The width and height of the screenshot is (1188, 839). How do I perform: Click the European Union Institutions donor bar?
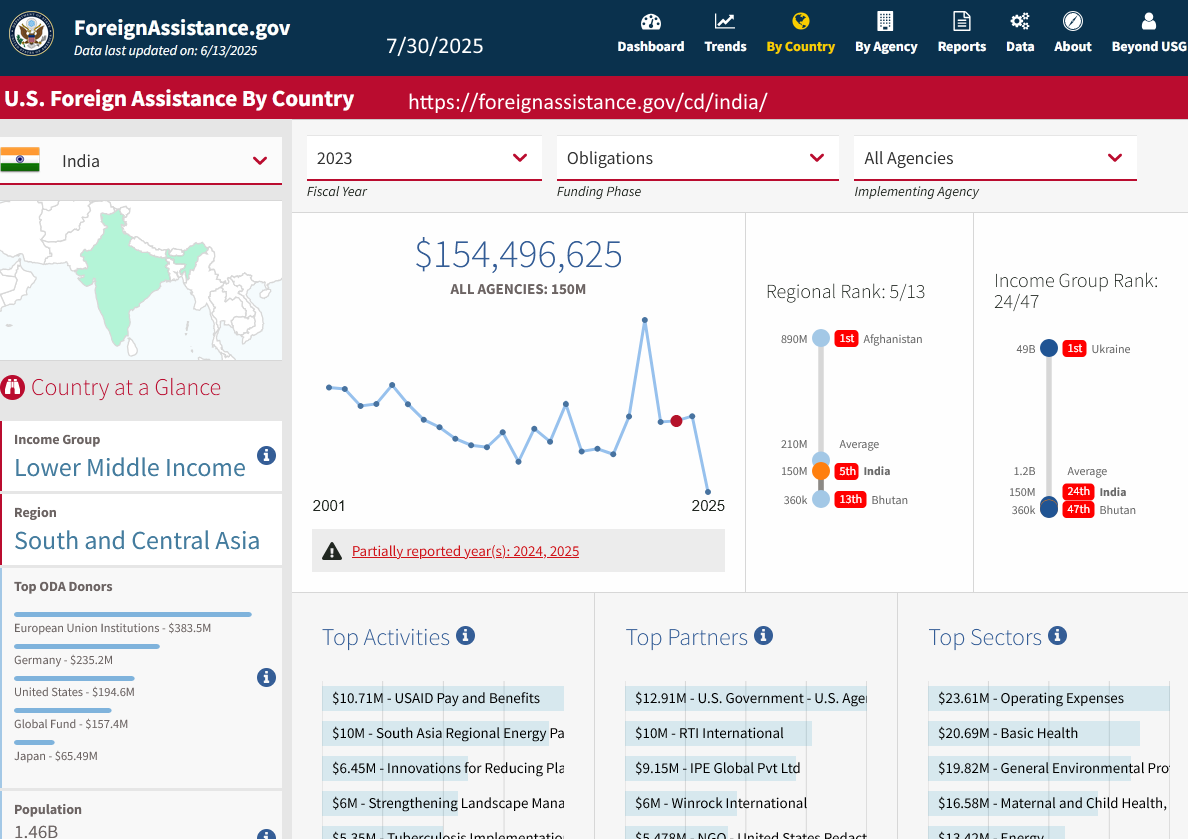coord(133,615)
